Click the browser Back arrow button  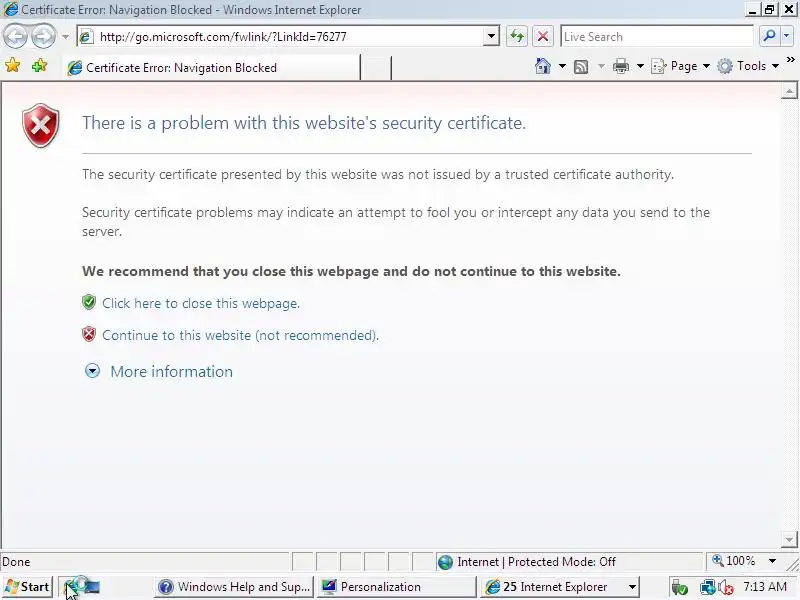15,36
